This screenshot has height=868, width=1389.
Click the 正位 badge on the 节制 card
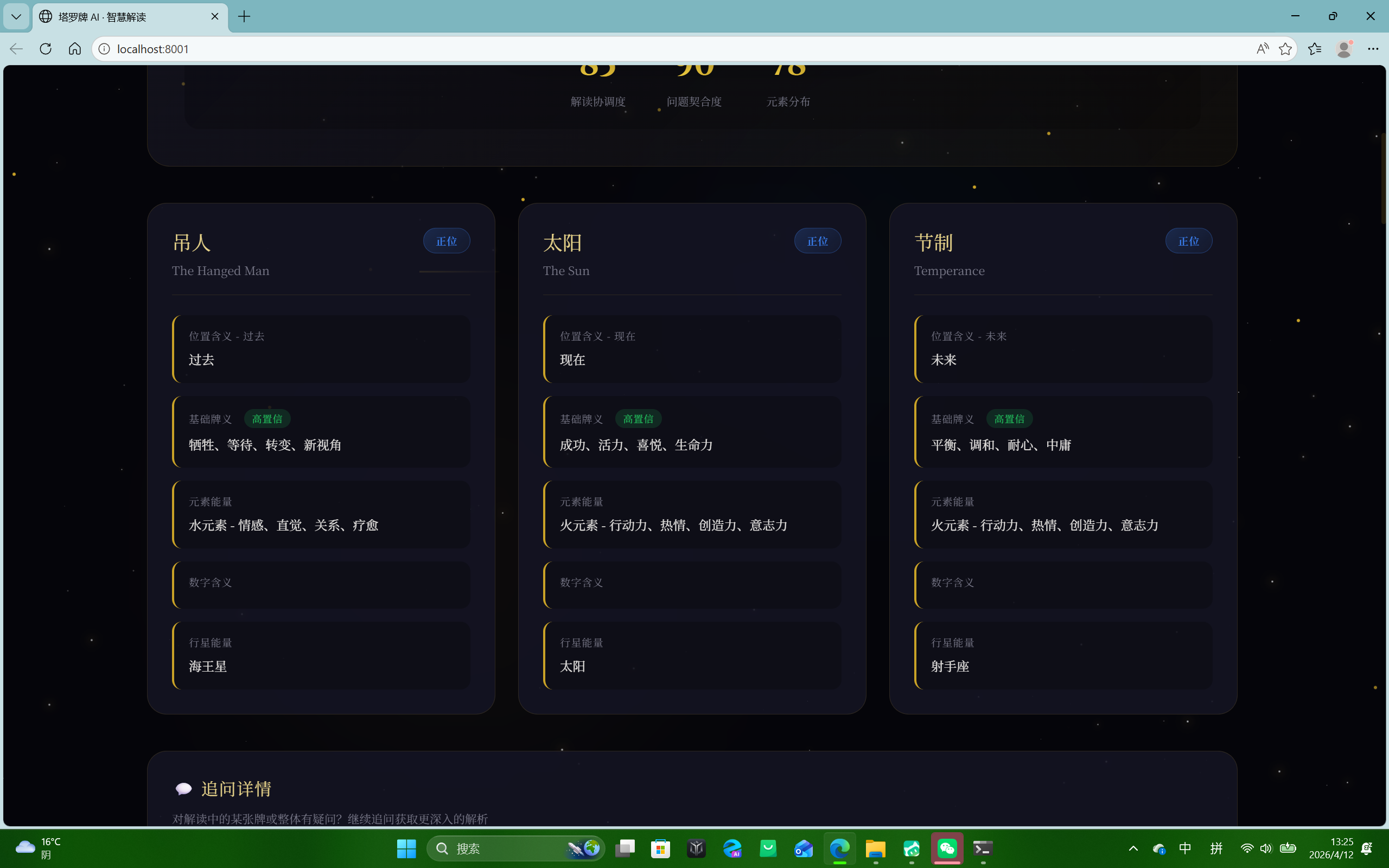tap(1188, 241)
